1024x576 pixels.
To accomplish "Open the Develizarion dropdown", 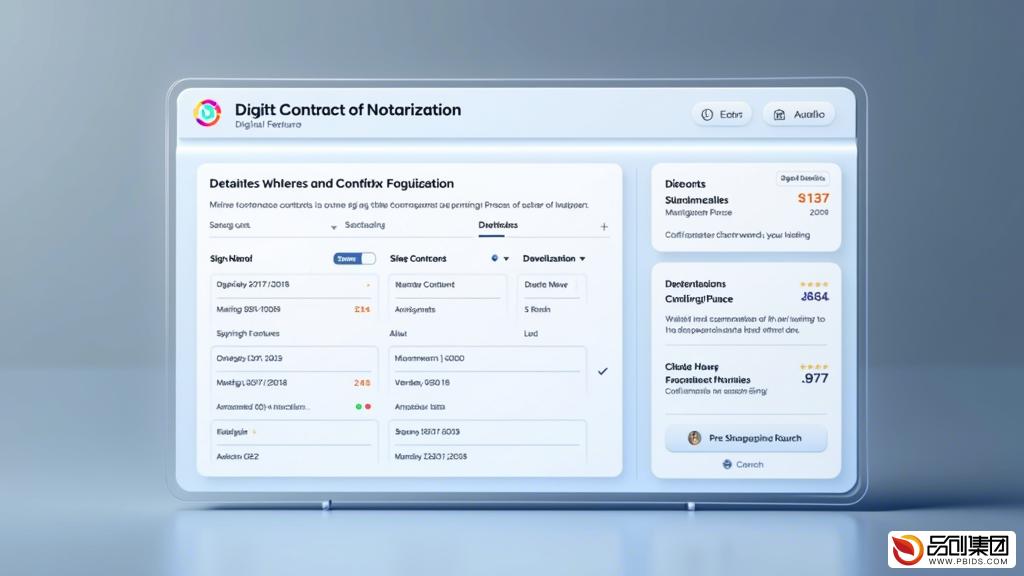I will pos(554,259).
